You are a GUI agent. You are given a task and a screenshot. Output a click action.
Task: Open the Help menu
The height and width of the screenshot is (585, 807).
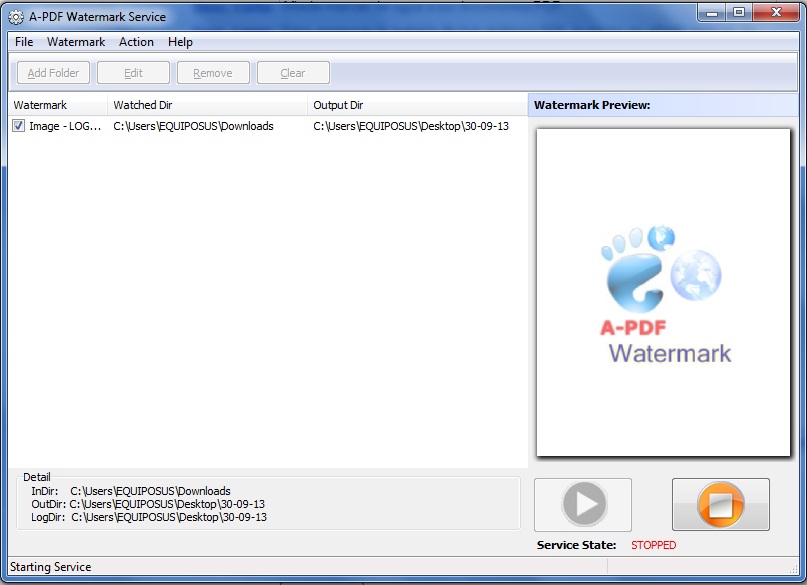[180, 42]
